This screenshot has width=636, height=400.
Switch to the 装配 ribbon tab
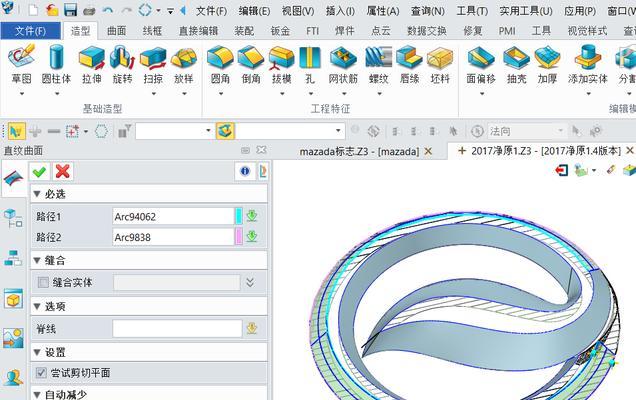point(244,31)
